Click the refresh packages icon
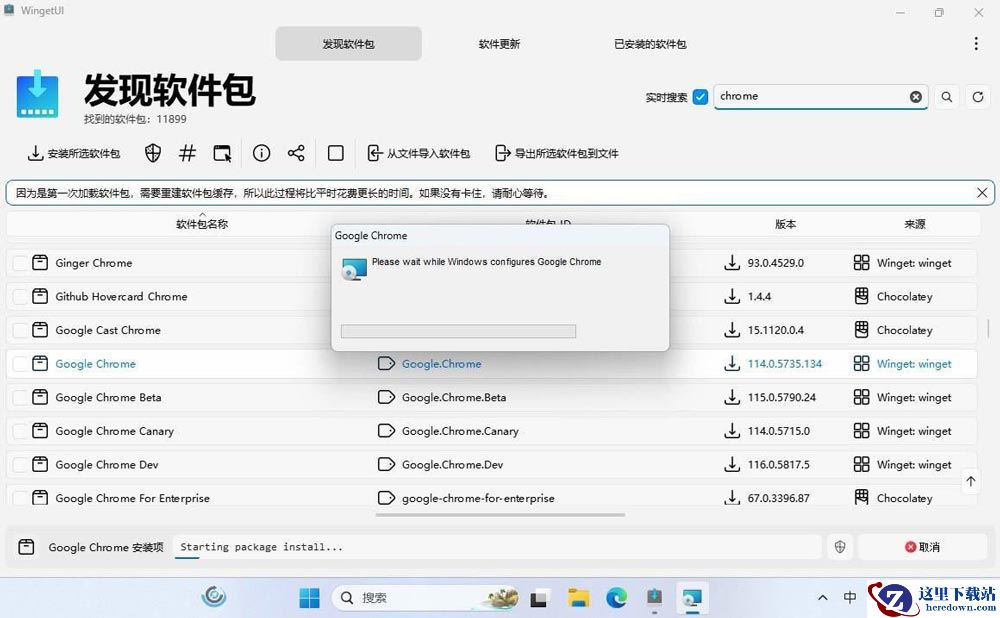The height and width of the screenshot is (618, 1000). click(978, 97)
